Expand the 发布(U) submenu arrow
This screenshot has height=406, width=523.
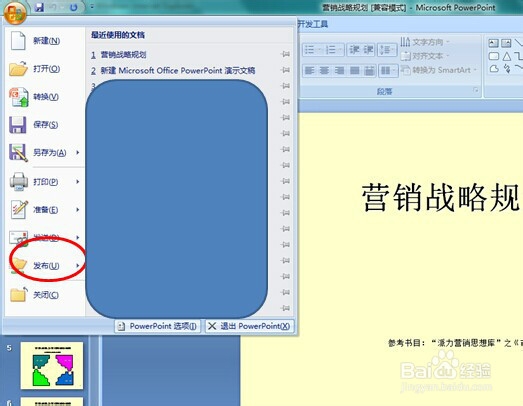coord(78,266)
